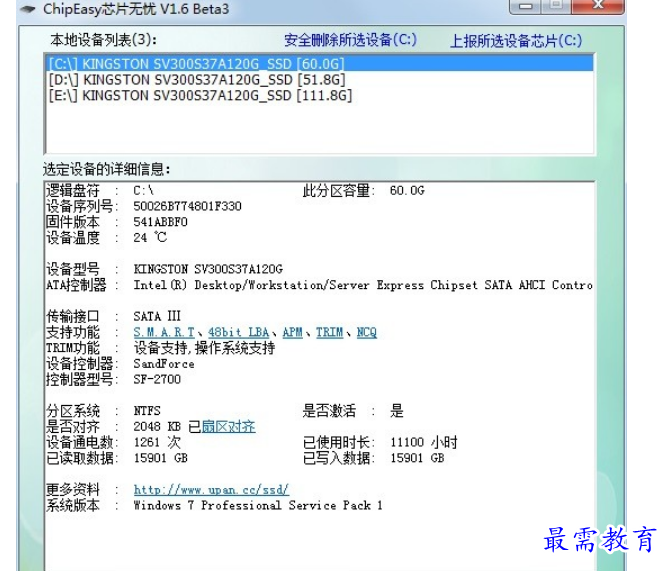
Task: Click the 已写入数据 15901 GB value
Action: [417, 459]
